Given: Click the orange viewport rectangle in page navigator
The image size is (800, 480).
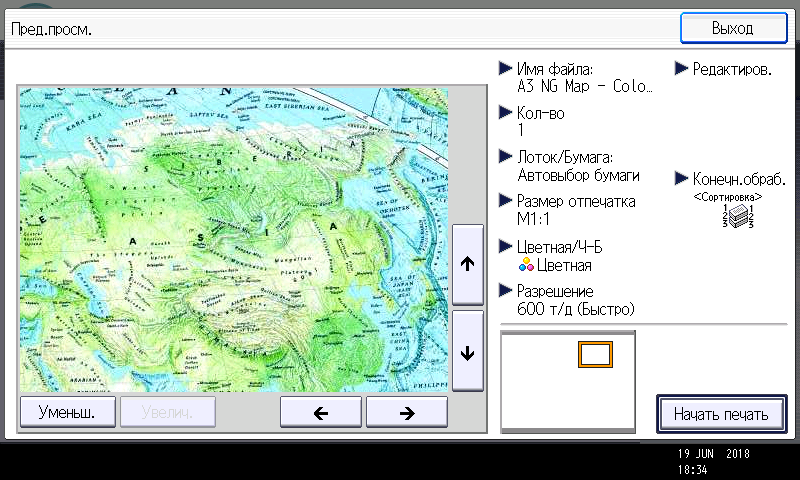Looking at the screenshot, I should coord(595,354).
